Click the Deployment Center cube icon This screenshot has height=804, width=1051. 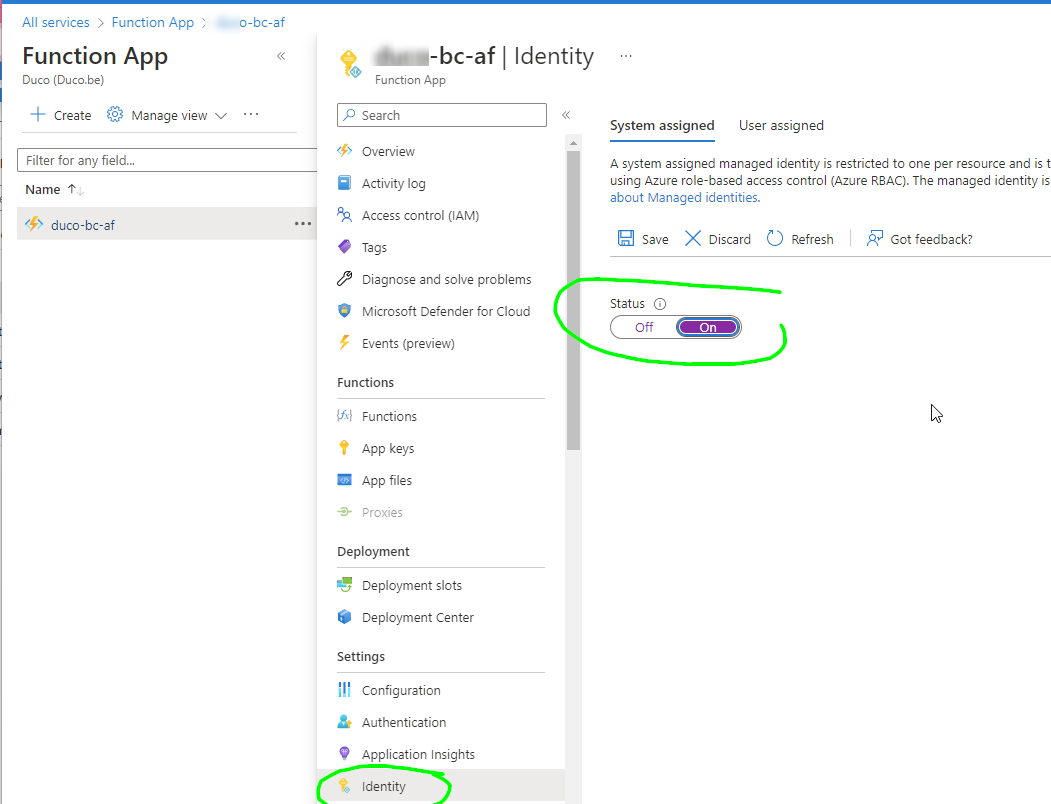tap(345, 617)
